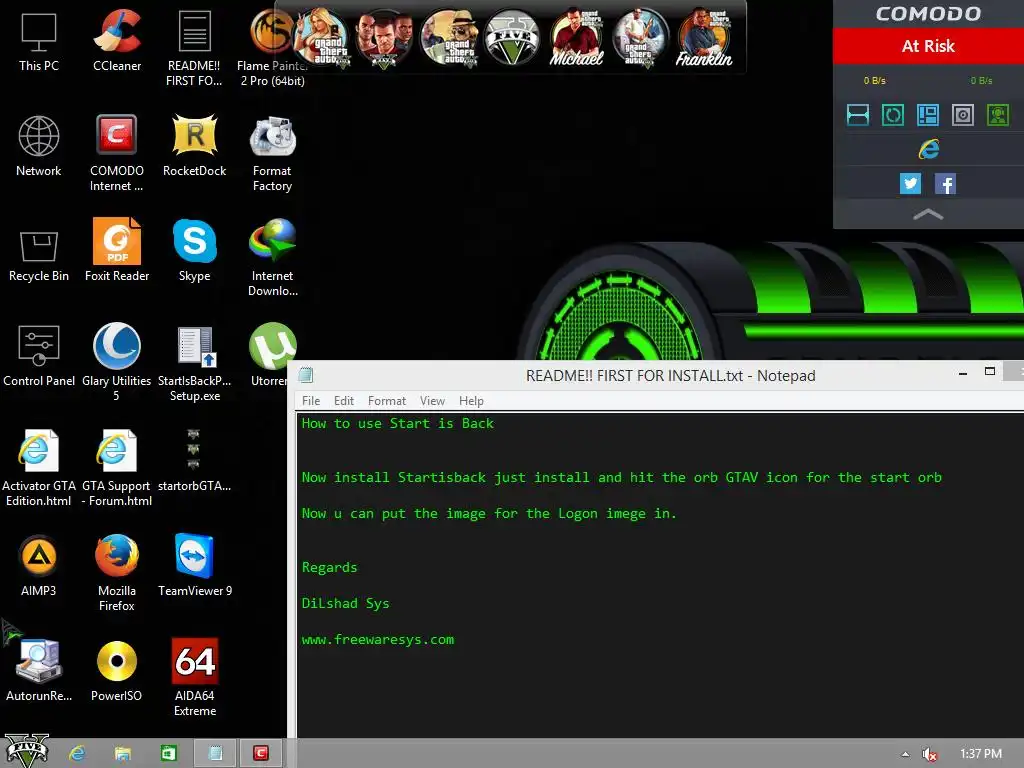This screenshot has width=1024, height=768.
Task: Open COMODO virtual desktop widget icon
Action: point(928,115)
